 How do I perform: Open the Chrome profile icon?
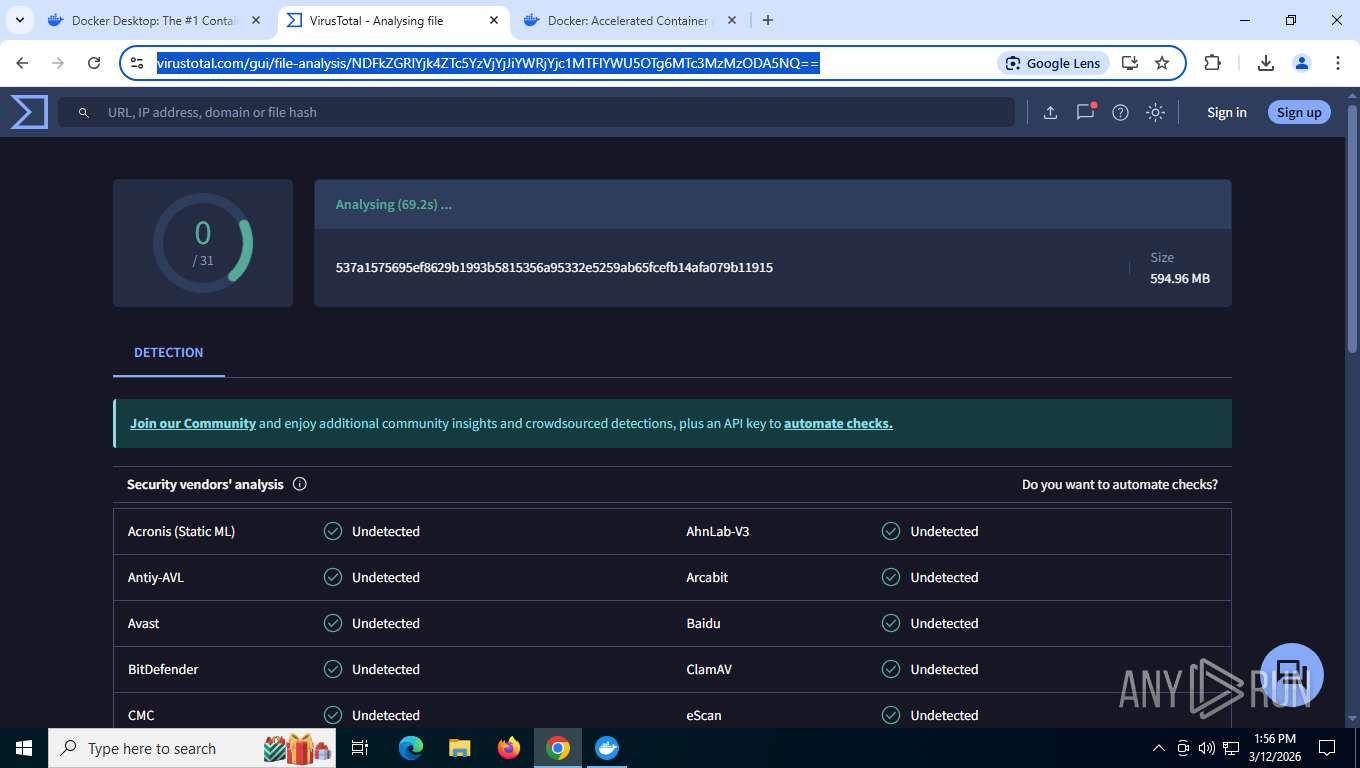1302,63
